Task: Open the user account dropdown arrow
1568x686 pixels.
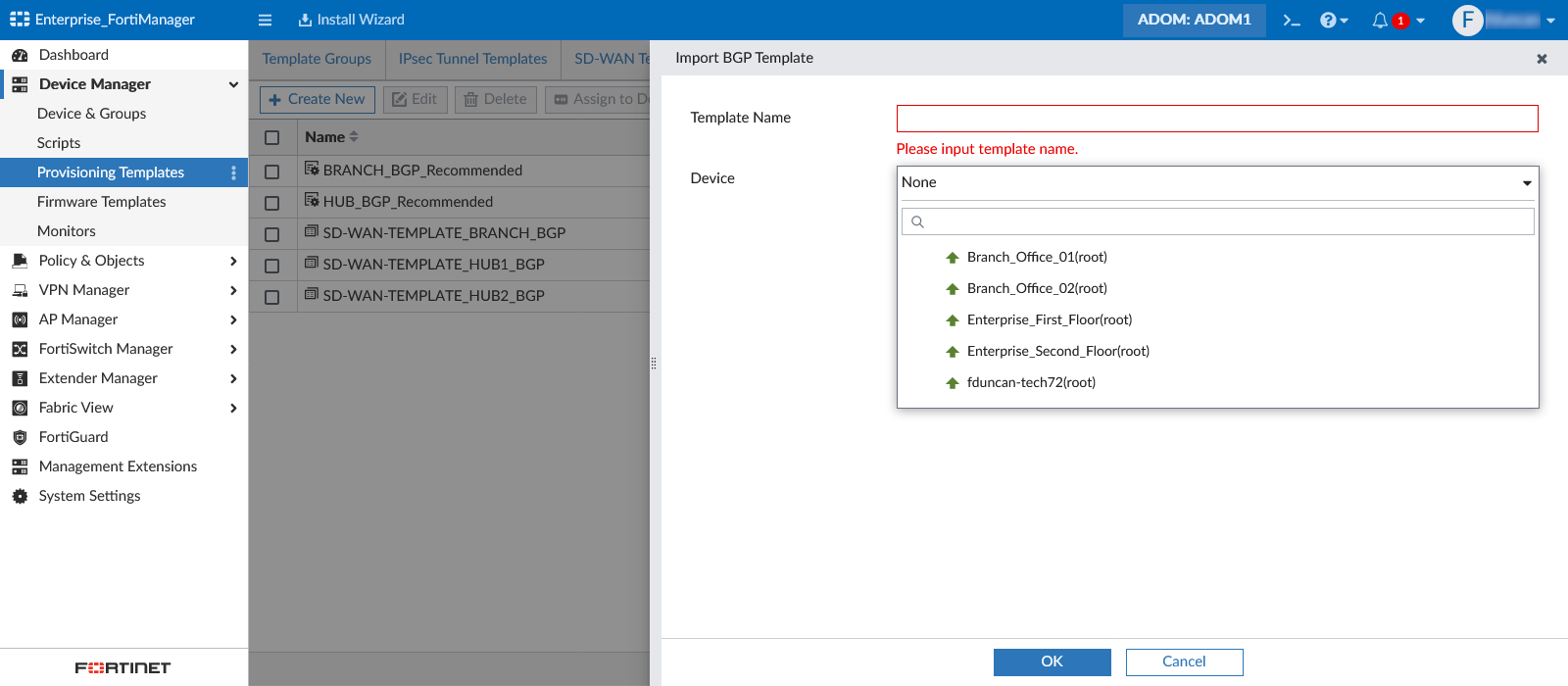Action: 1550,21
